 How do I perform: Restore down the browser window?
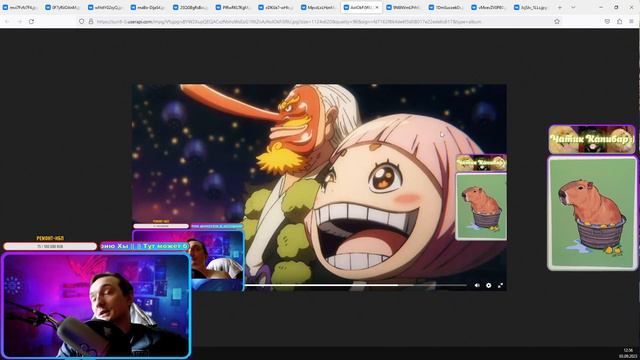click(x=616, y=7)
